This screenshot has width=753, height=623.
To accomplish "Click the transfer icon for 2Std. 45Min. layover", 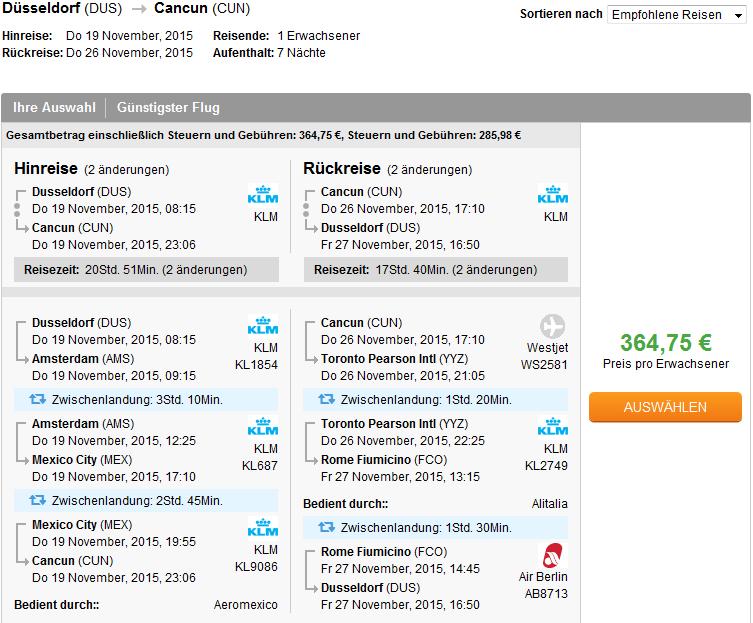I will point(37,500).
